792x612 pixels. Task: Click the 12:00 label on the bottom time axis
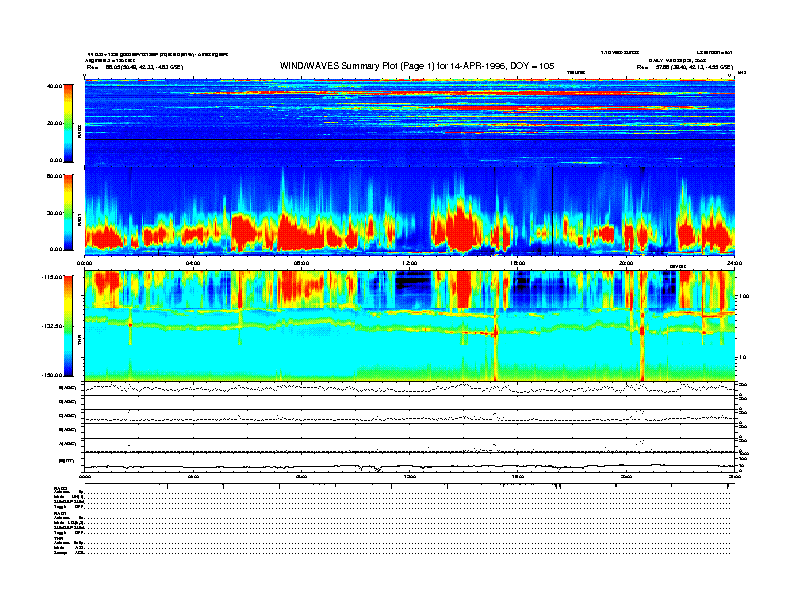pyautogui.click(x=410, y=476)
